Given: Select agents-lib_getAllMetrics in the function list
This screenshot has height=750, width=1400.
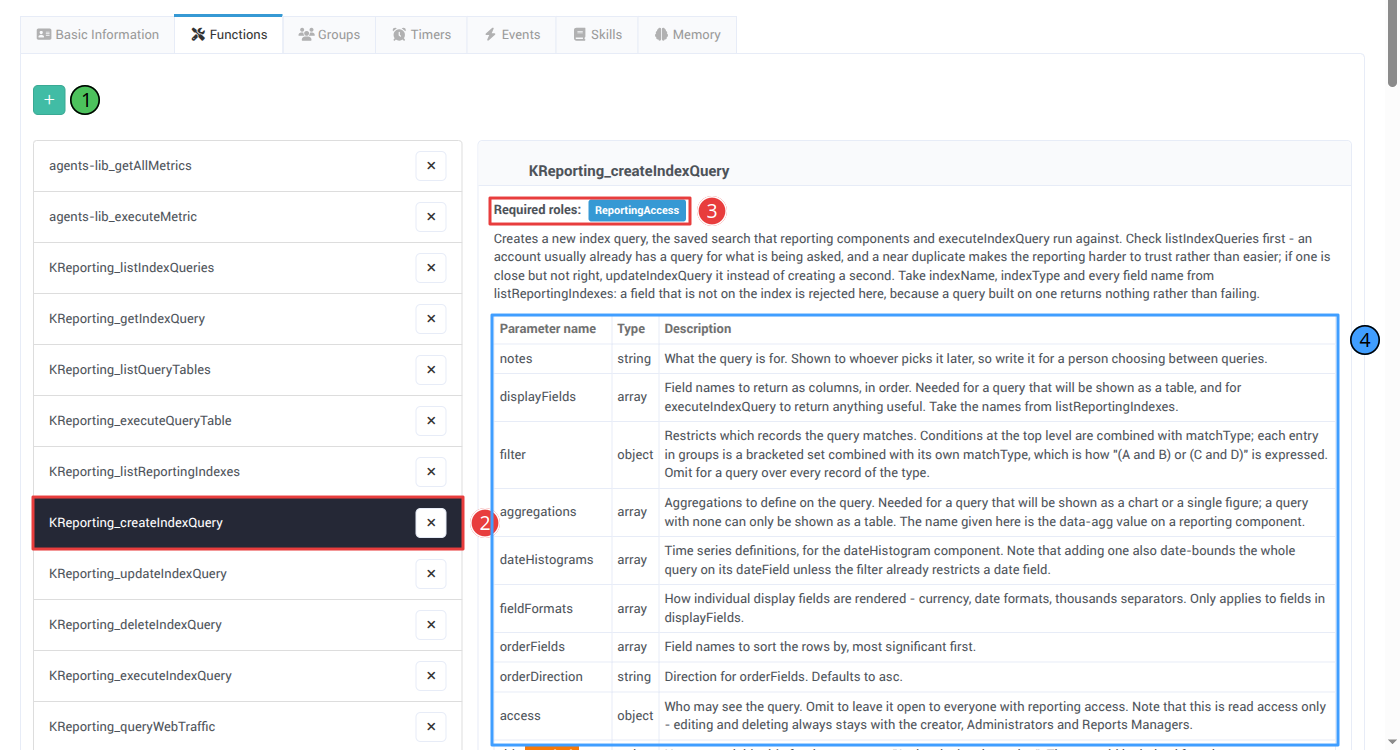Looking at the screenshot, I should point(248,166).
